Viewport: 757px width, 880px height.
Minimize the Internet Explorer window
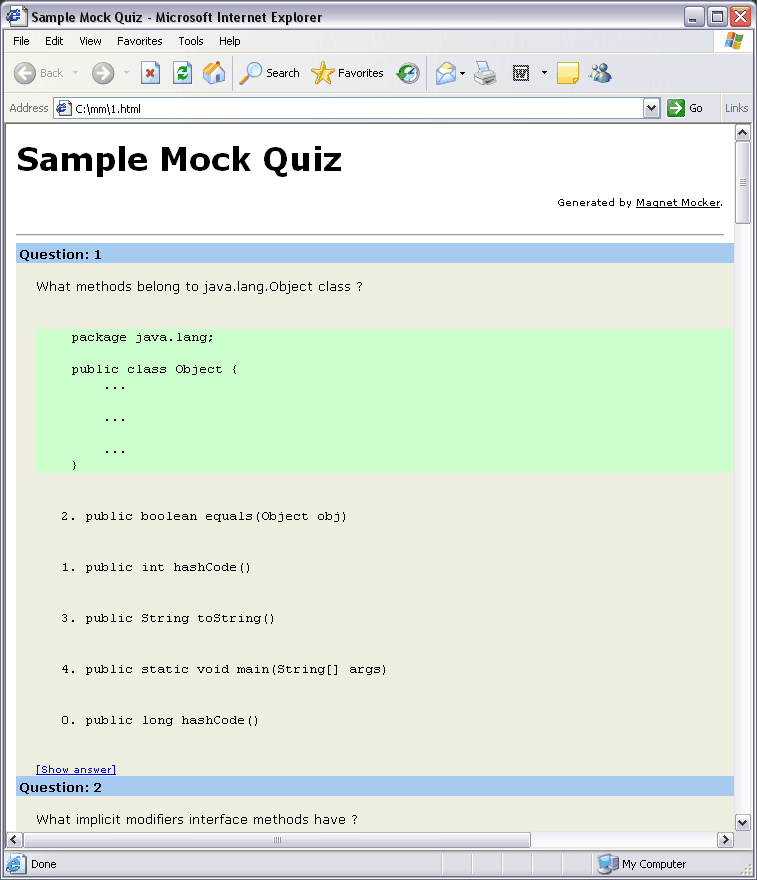point(694,17)
